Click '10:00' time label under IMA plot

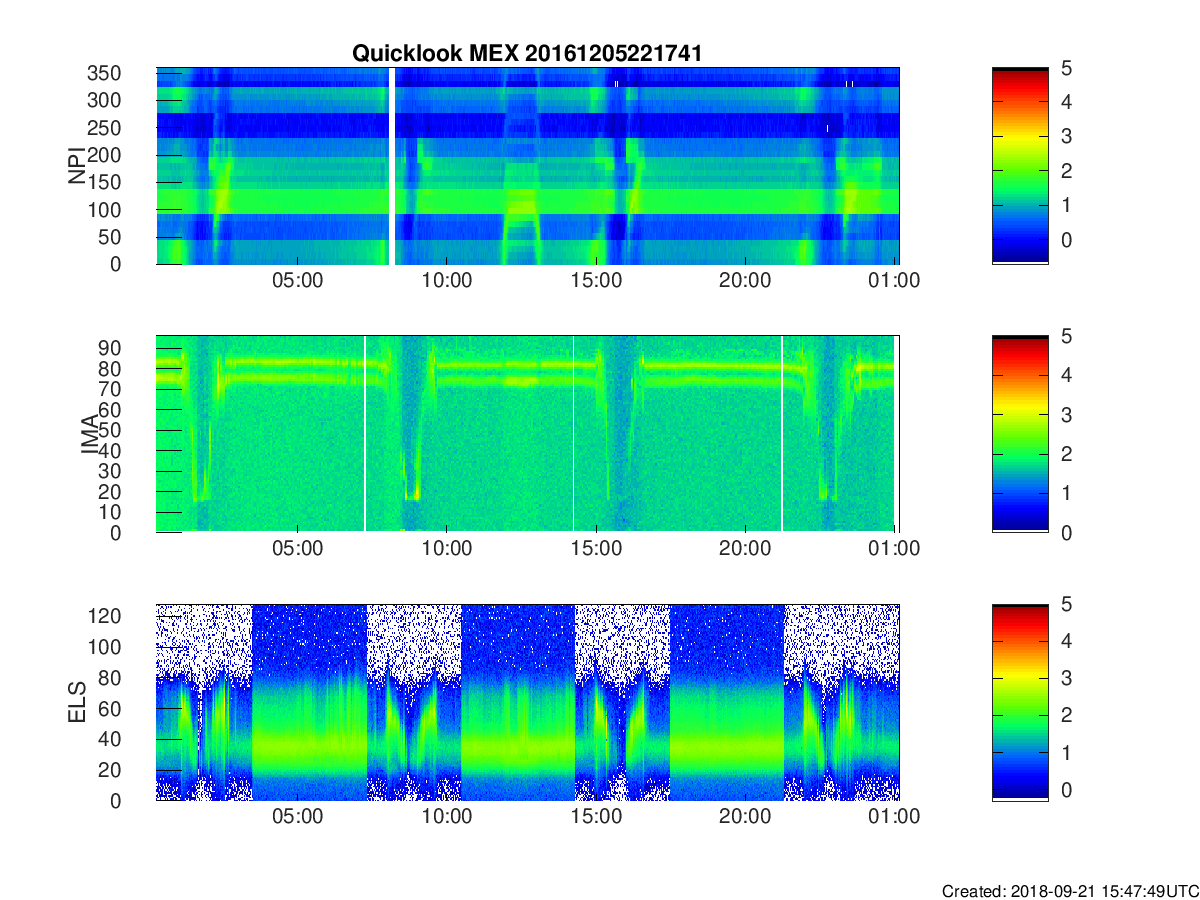(447, 549)
